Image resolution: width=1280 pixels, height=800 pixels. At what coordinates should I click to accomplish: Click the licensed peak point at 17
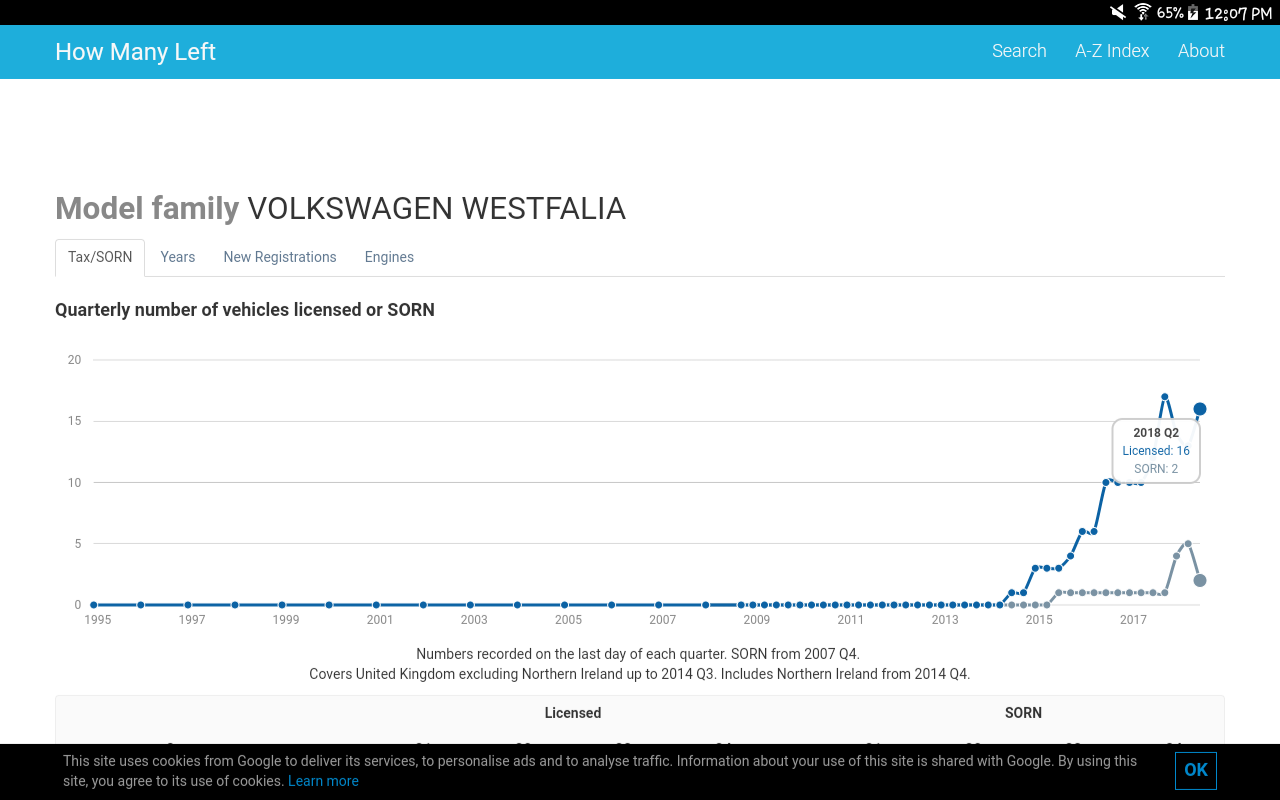coord(1165,397)
